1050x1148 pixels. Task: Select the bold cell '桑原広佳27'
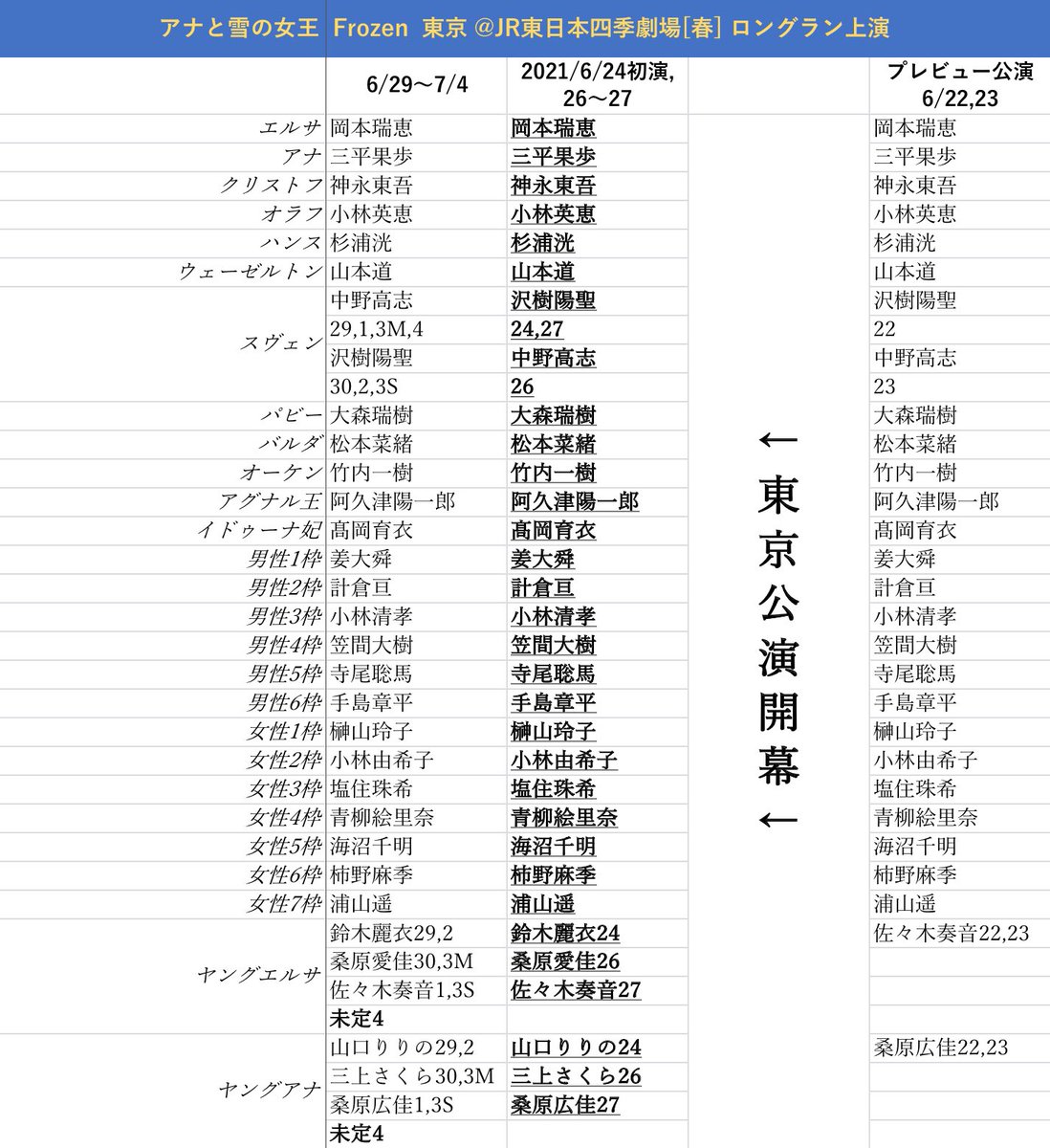(x=598, y=1105)
